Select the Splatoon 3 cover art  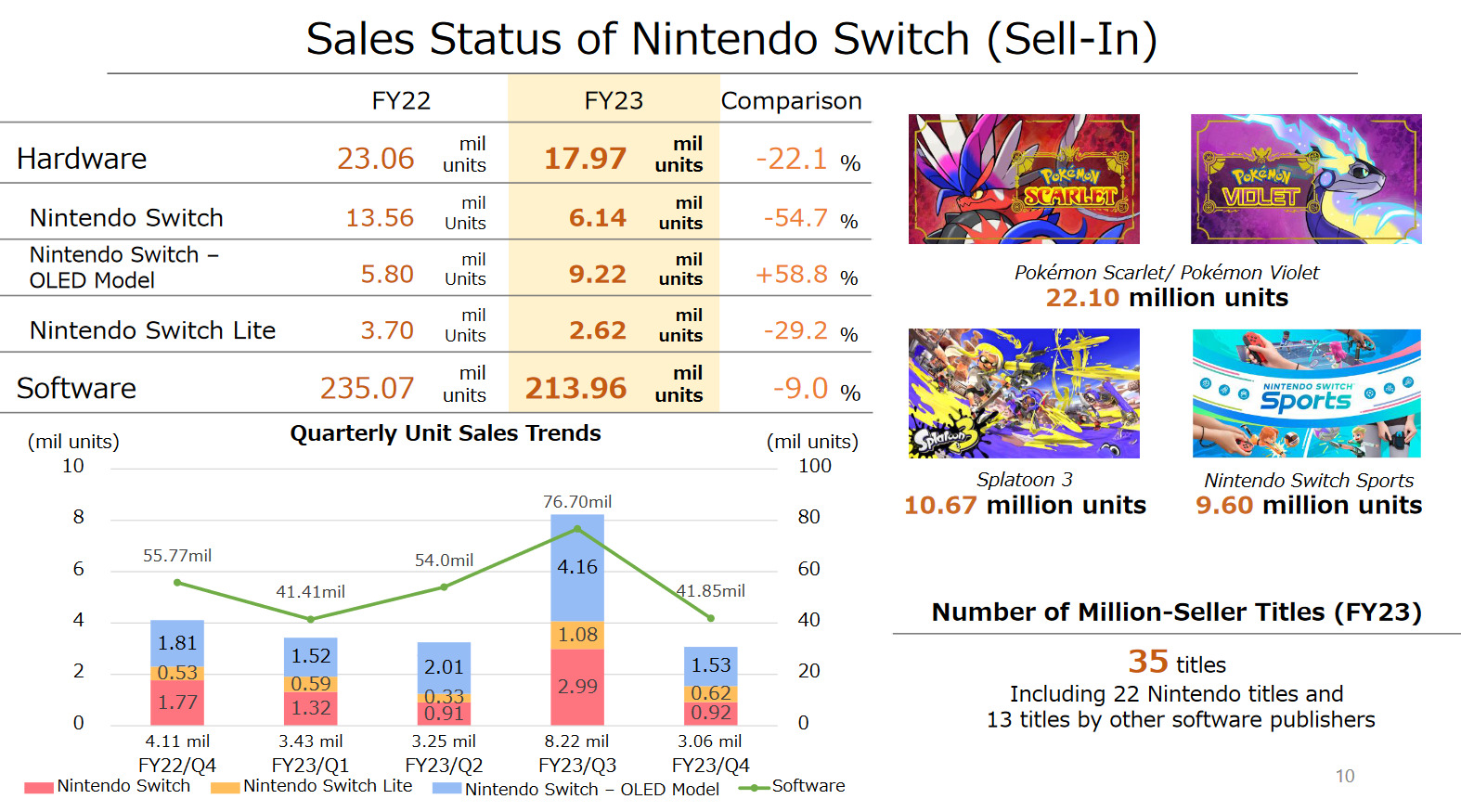(1024, 393)
